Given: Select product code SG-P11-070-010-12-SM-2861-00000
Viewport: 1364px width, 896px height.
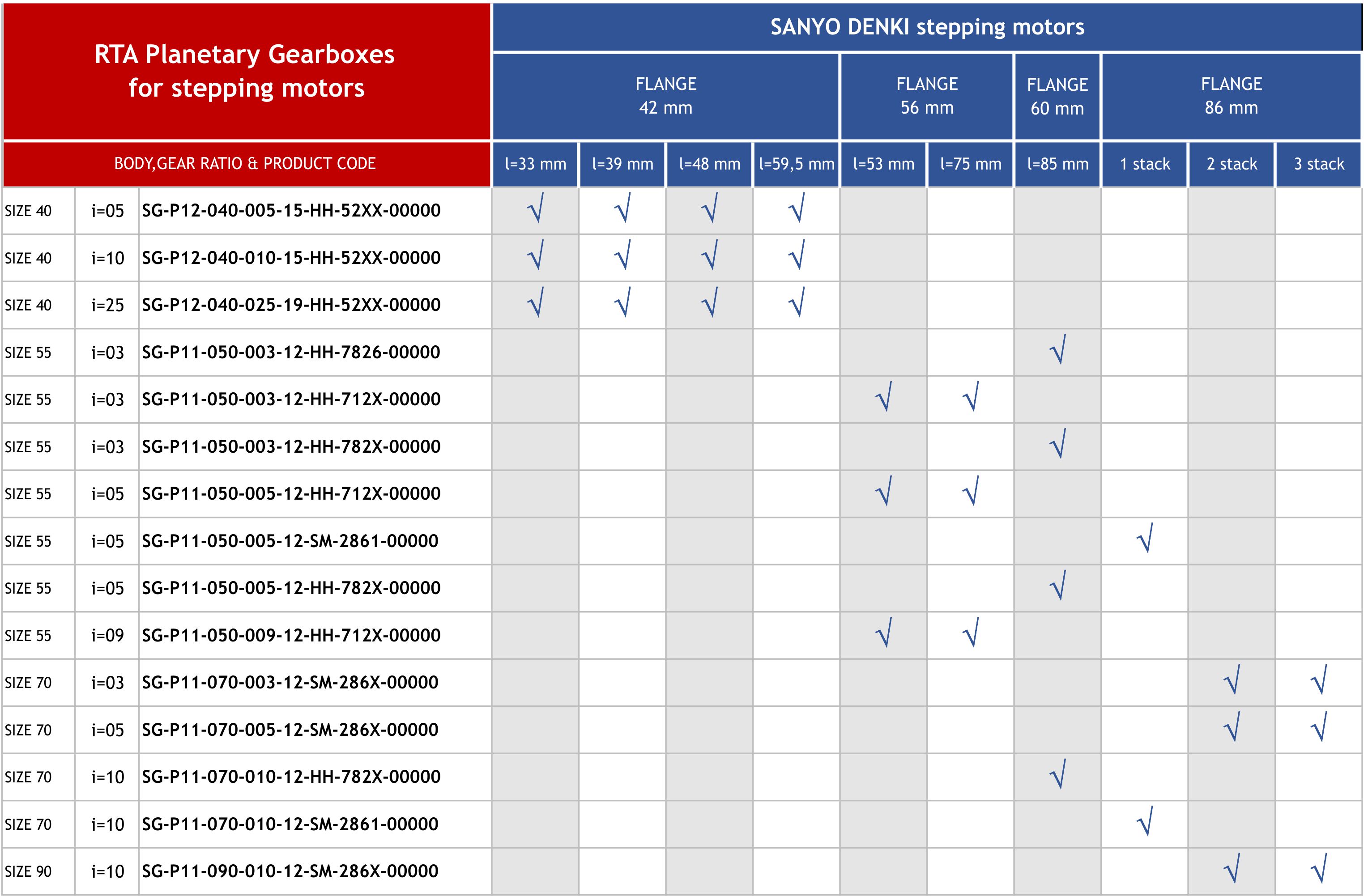Looking at the screenshot, I should tap(290, 824).
